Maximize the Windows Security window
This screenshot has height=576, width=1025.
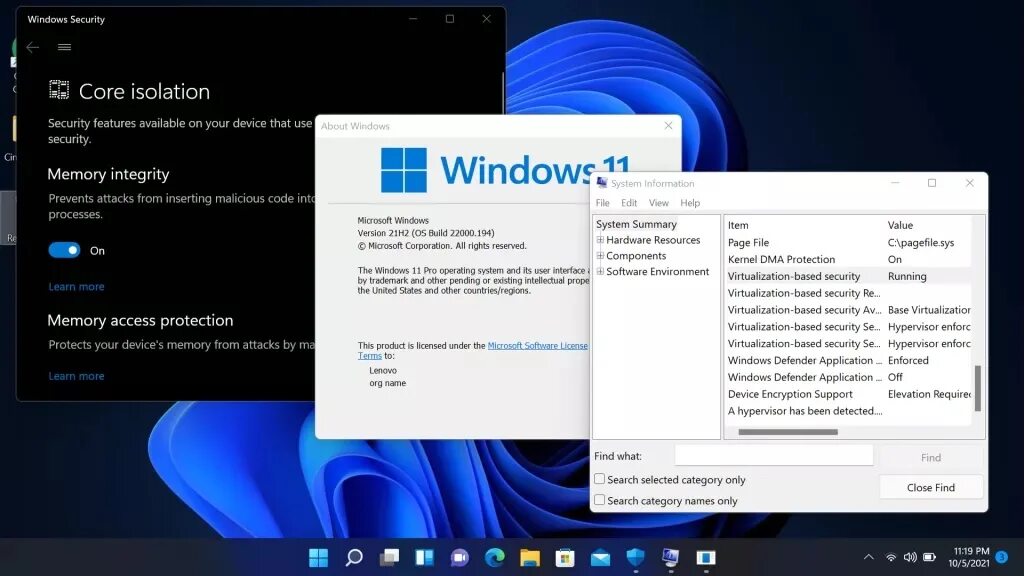coord(450,19)
